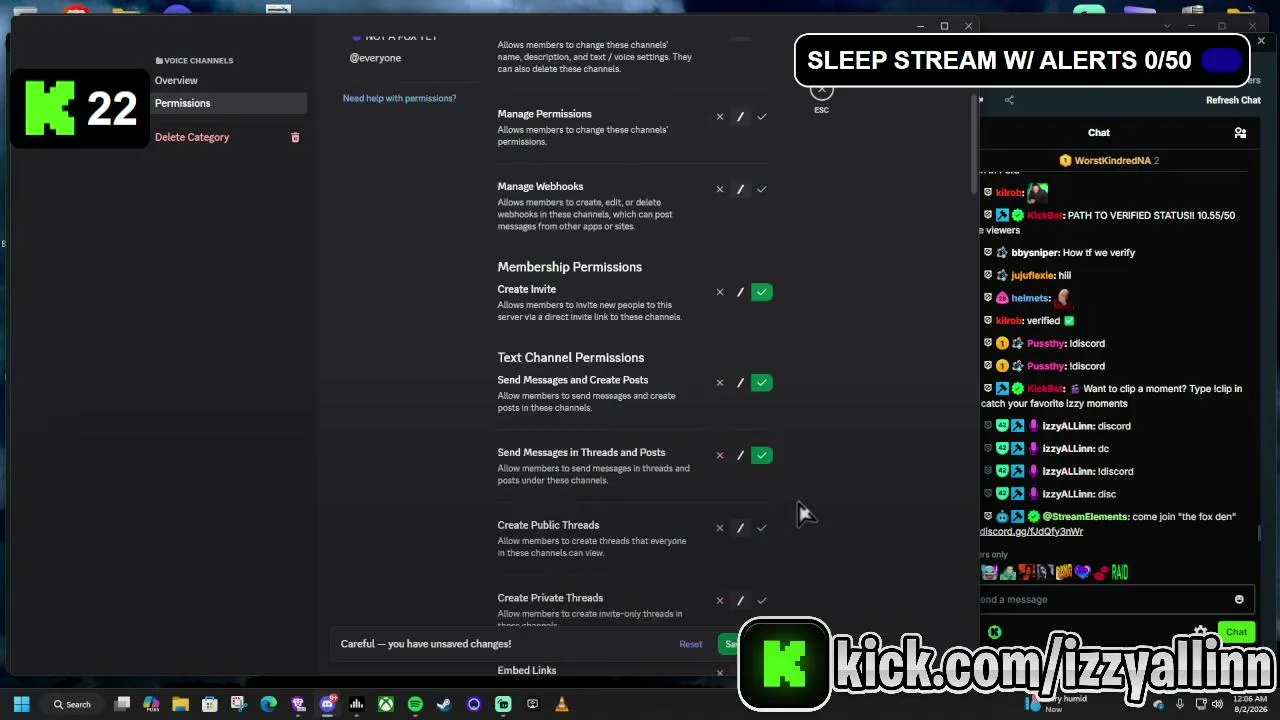
Task: Click the share icon above the chat
Action: coord(1009,100)
